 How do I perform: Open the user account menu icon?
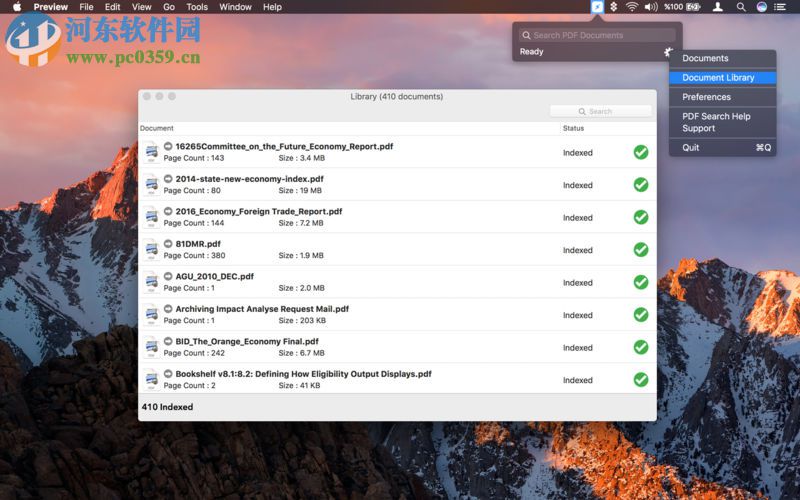tap(718, 7)
